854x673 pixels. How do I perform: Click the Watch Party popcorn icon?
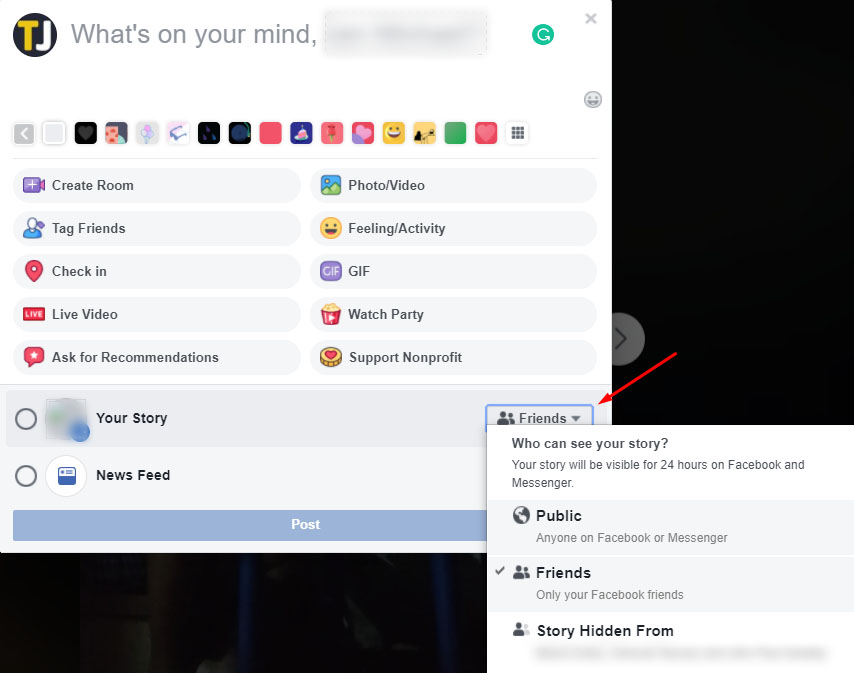coord(331,314)
